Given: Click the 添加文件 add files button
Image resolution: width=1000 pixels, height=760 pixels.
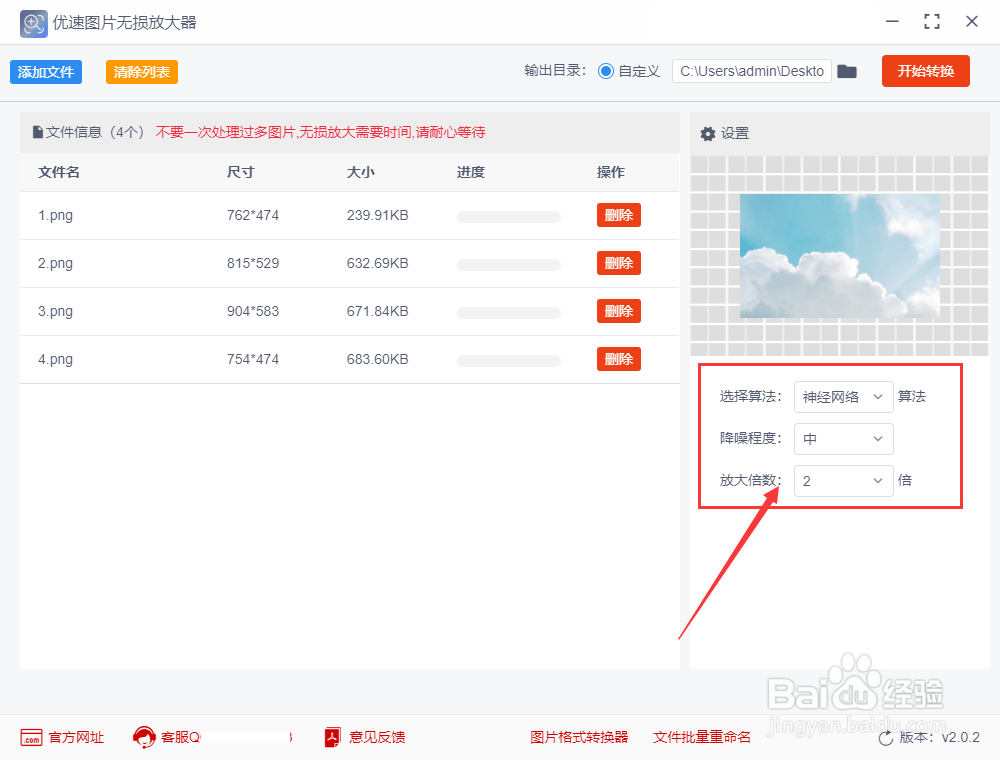Looking at the screenshot, I should (45, 71).
